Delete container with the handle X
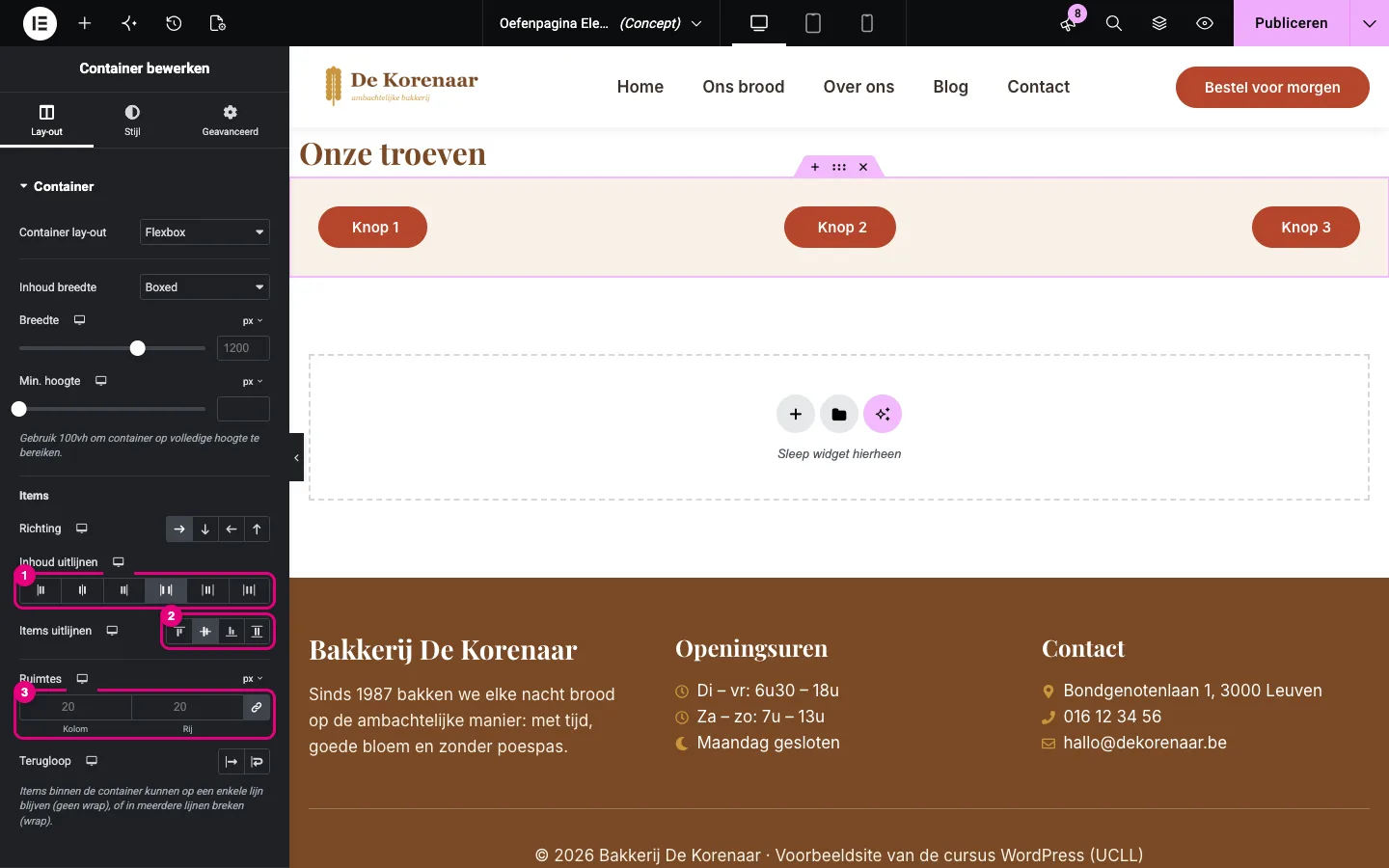This screenshot has width=1389, height=868. (x=863, y=167)
